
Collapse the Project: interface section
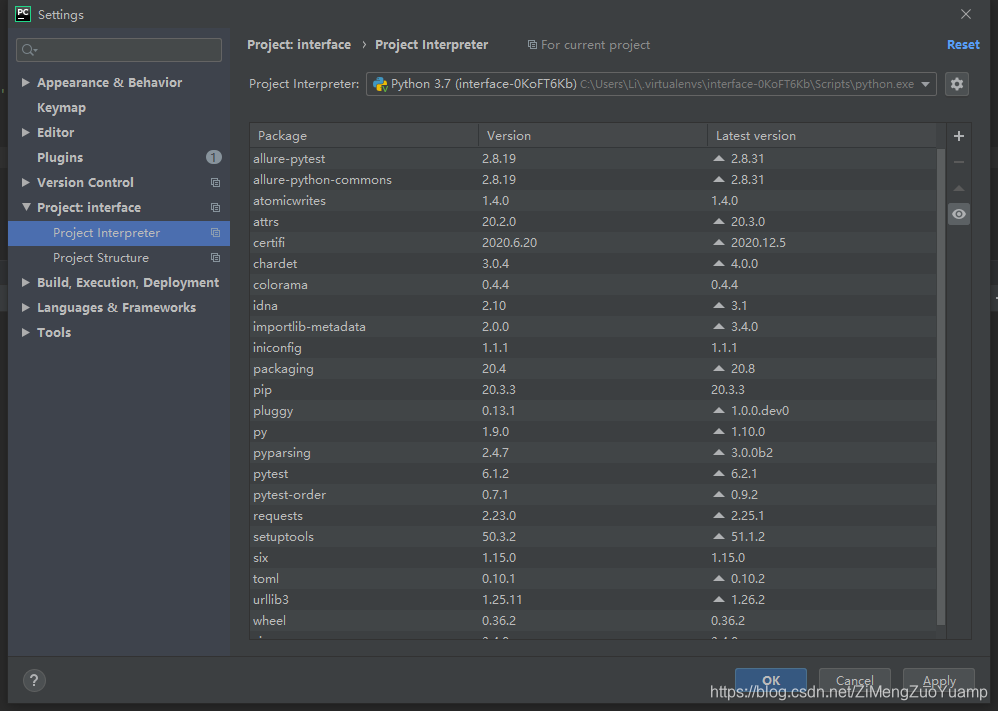pyautogui.click(x=26, y=207)
